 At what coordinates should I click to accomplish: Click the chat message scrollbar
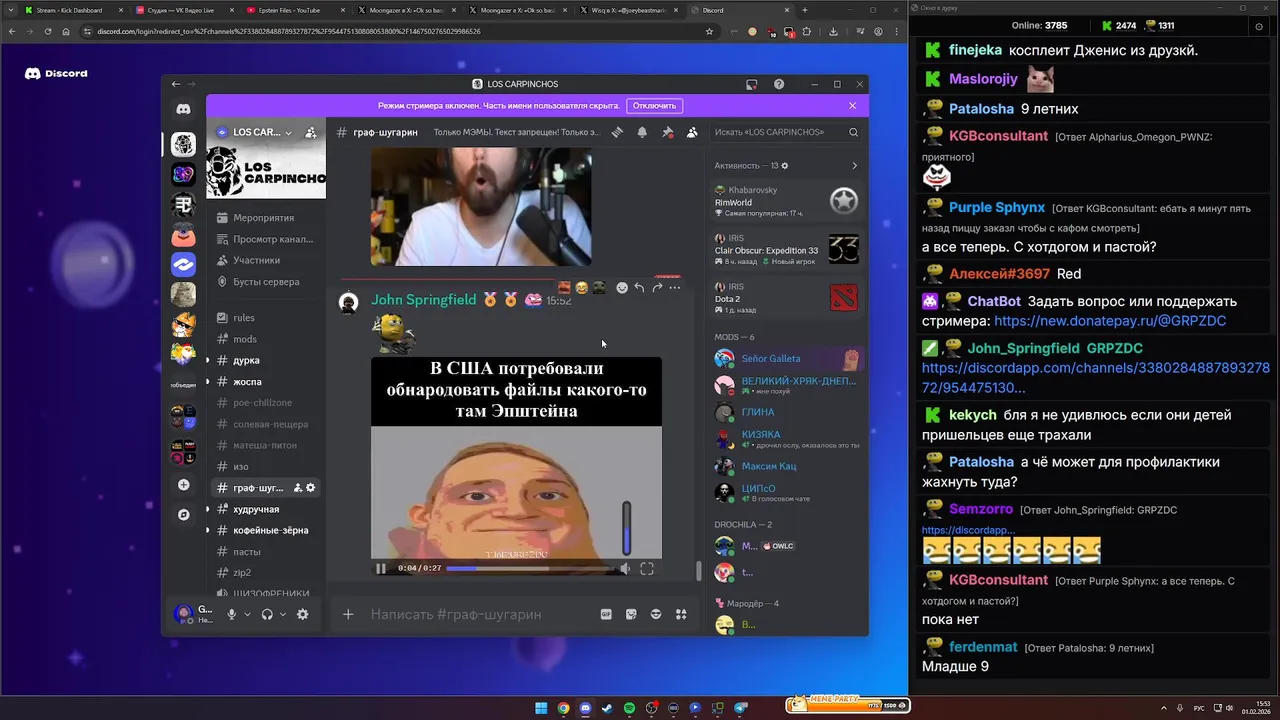pyautogui.click(x=699, y=571)
